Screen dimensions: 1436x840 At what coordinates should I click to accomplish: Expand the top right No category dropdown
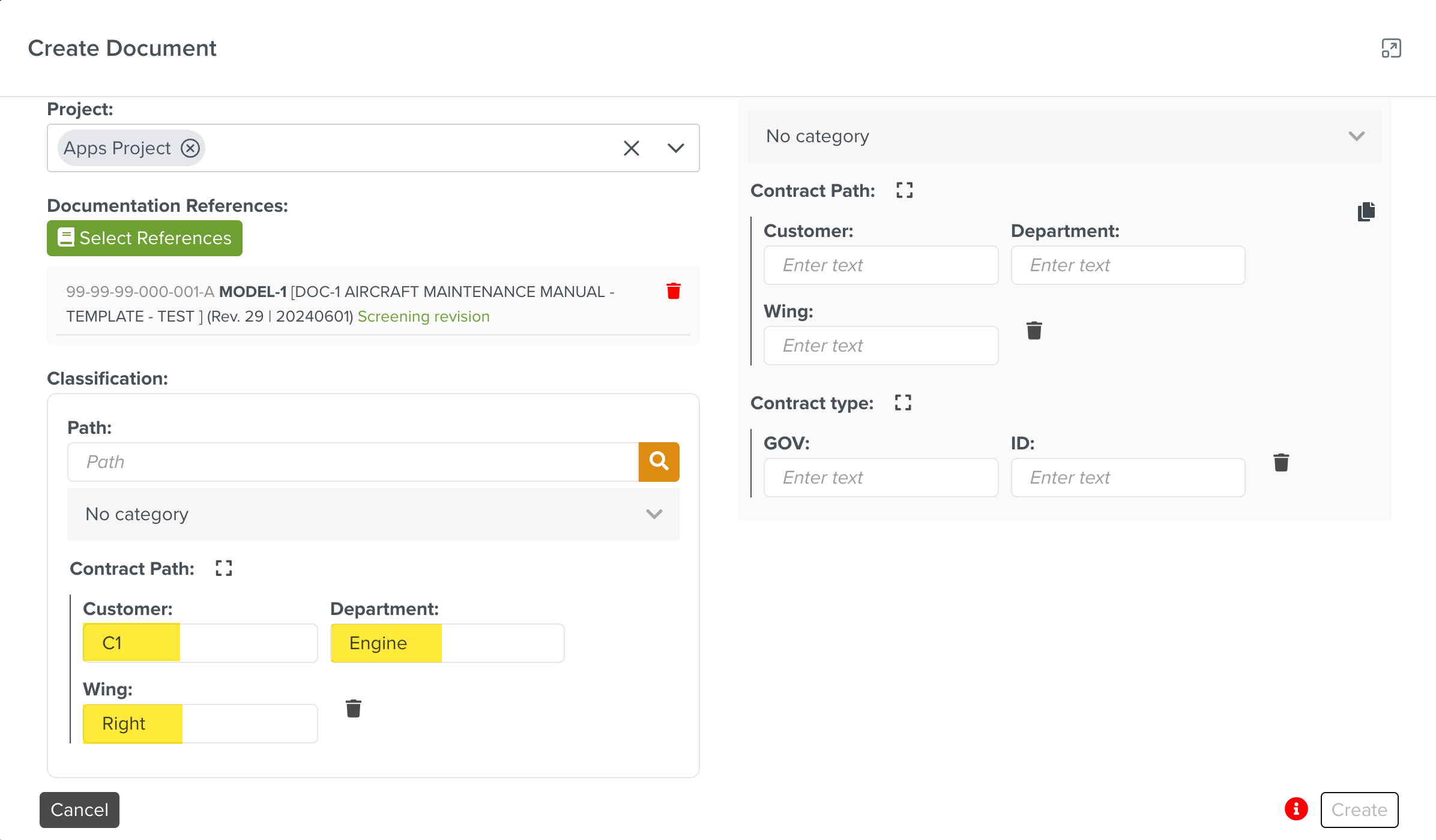(1356, 136)
